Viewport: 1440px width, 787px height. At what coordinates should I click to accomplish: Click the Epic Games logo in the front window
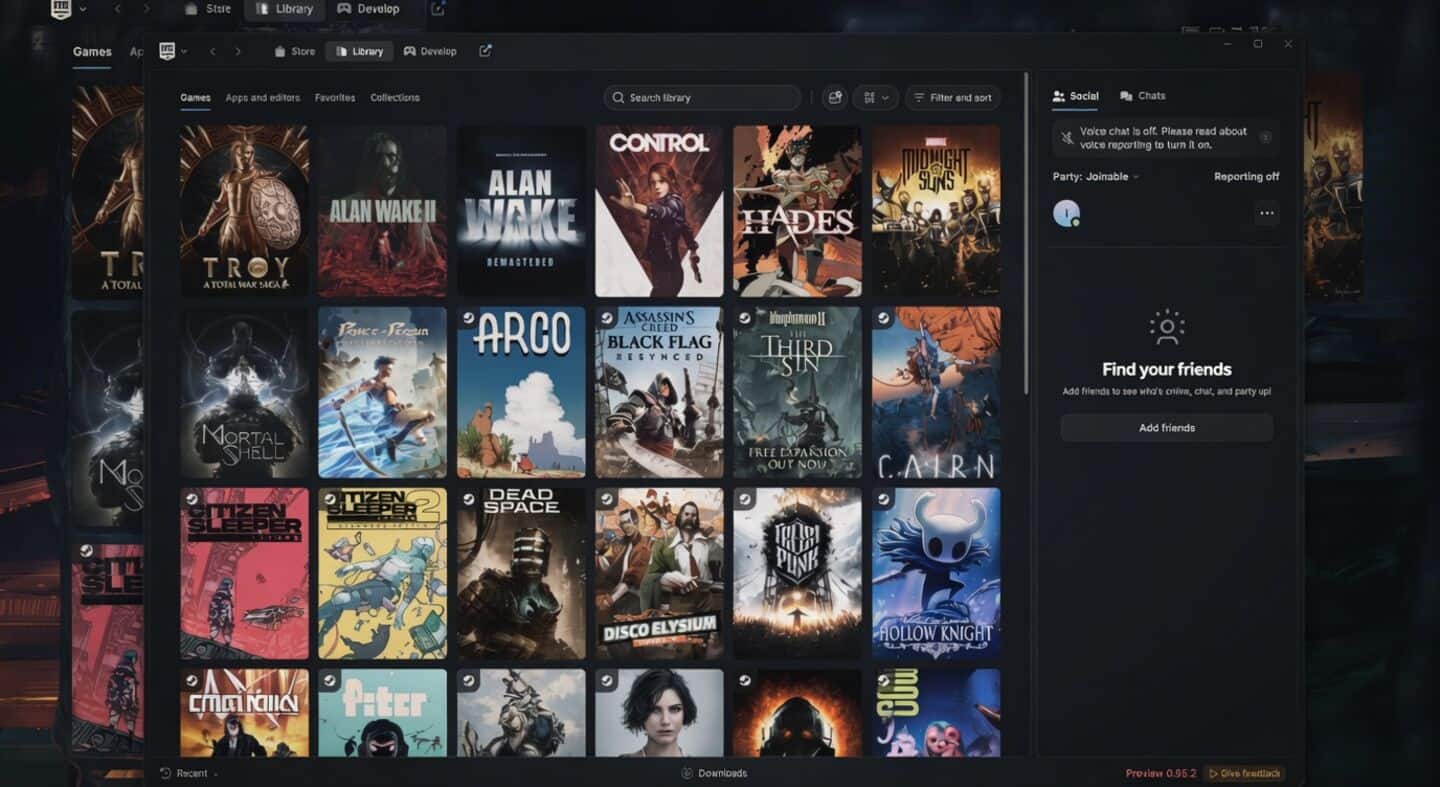167,51
